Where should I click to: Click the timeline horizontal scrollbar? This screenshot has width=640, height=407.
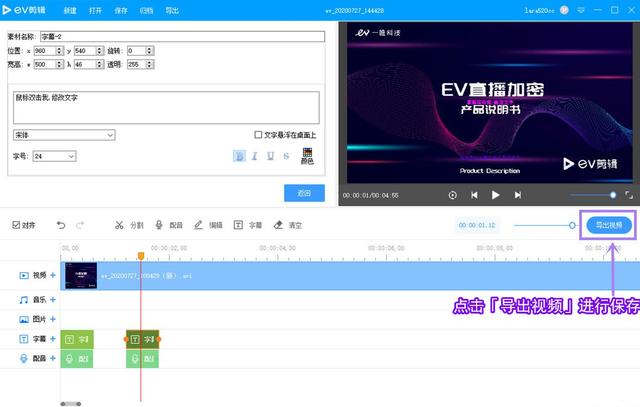[71, 404]
